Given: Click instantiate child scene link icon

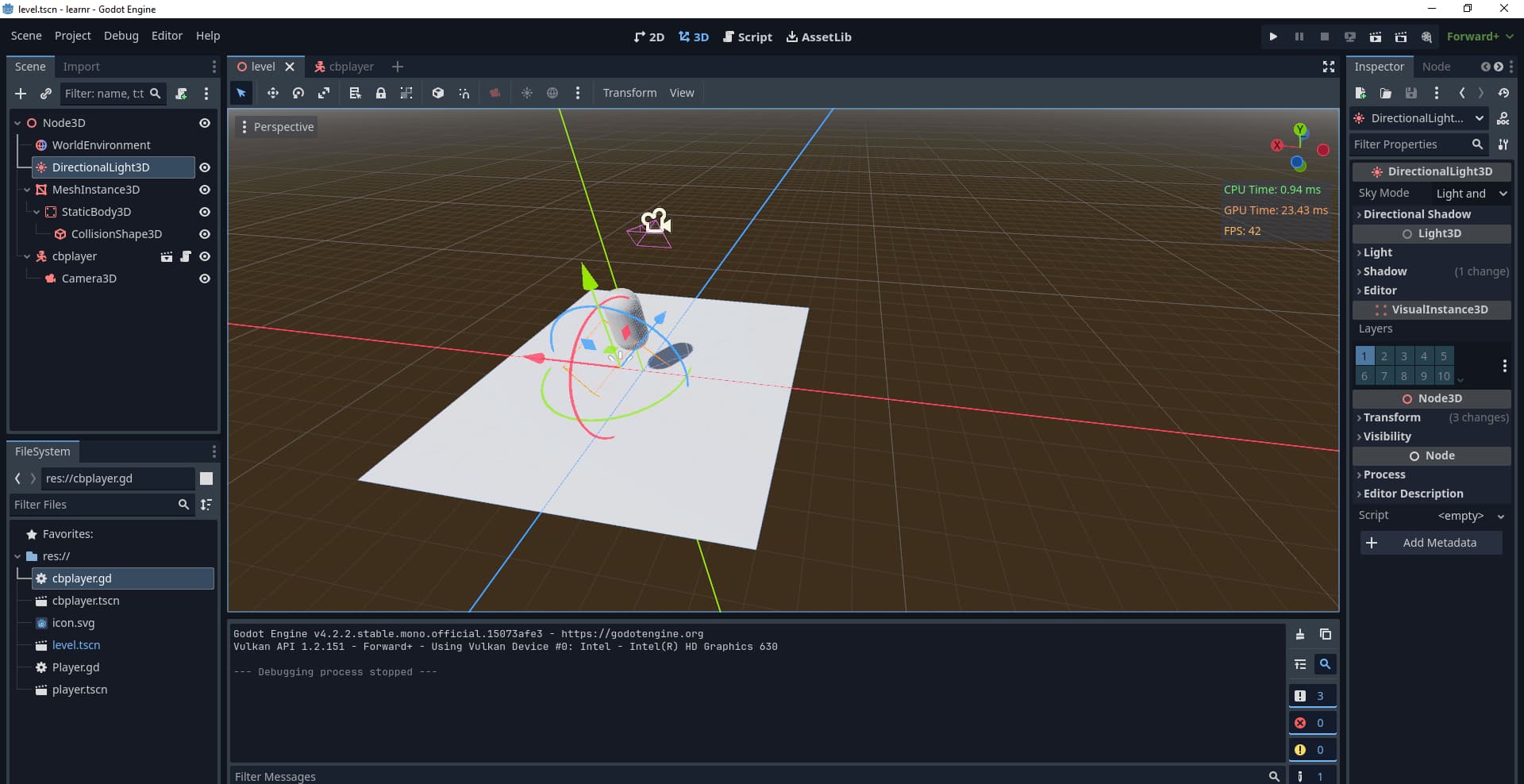Looking at the screenshot, I should tap(46, 94).
